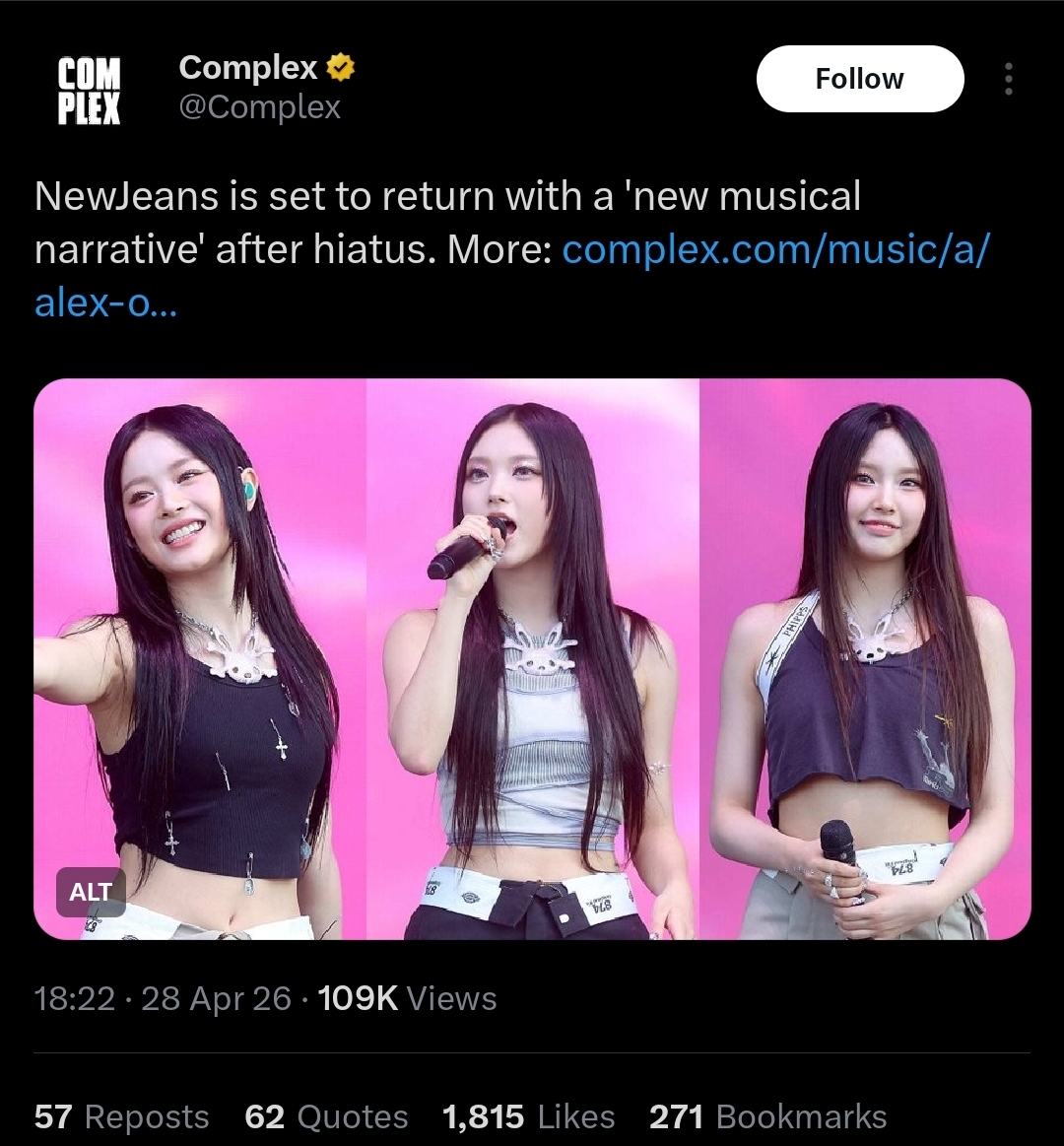Screen dimensions: 1064x1146
Task: Open left photo of smiling performer
Action: pos(199,658)
